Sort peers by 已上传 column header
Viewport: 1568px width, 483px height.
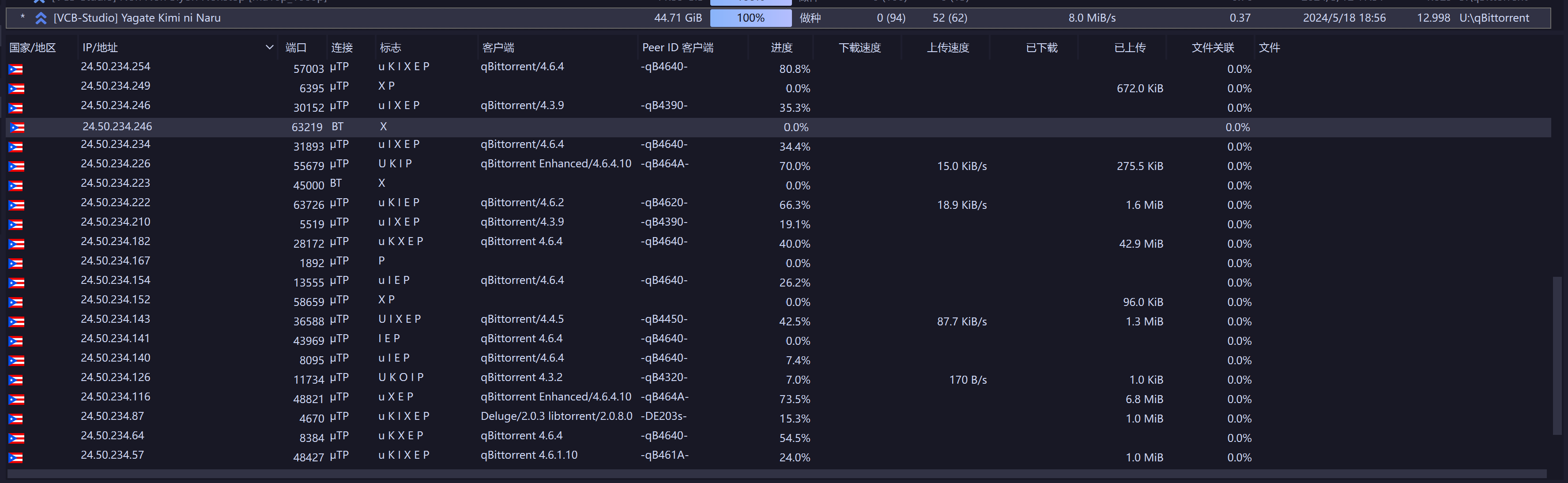pyautogui.click(x=1130, y=48)
